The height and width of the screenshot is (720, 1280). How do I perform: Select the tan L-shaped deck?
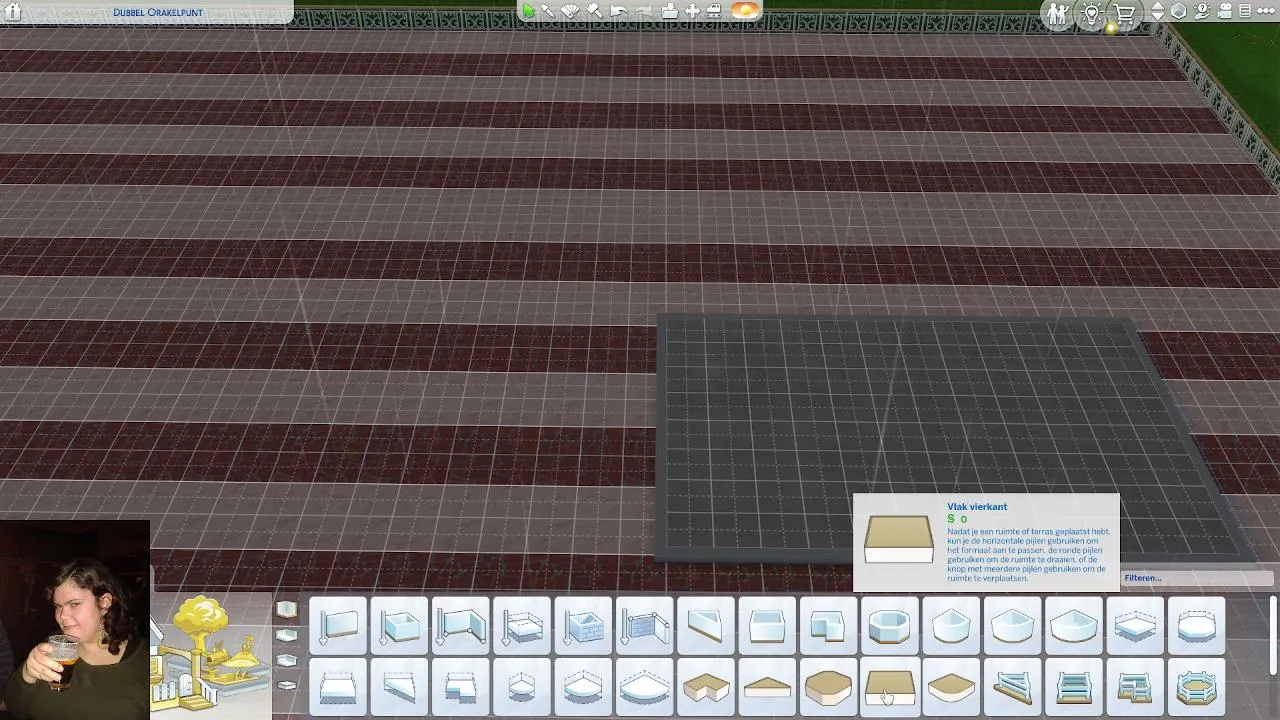tap(706, 688)
